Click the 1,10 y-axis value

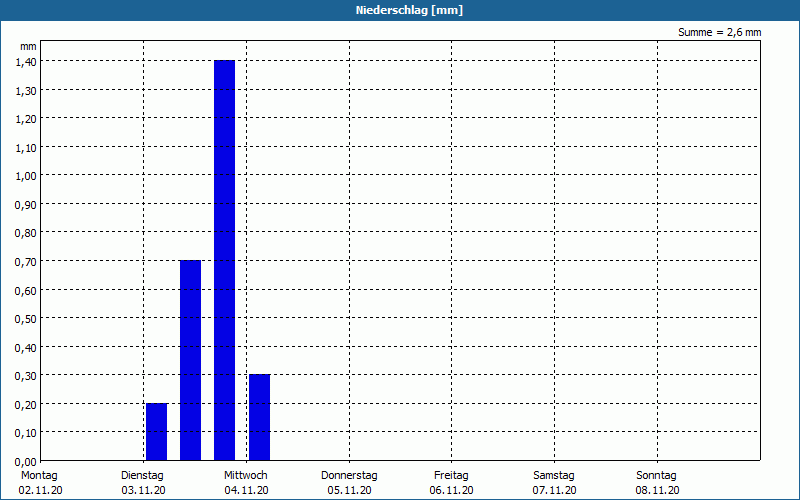point(26,147)
